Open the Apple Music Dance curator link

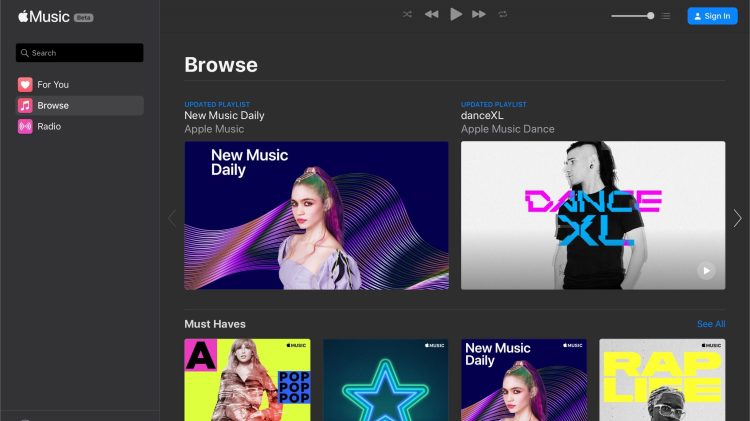click(507, 129)
